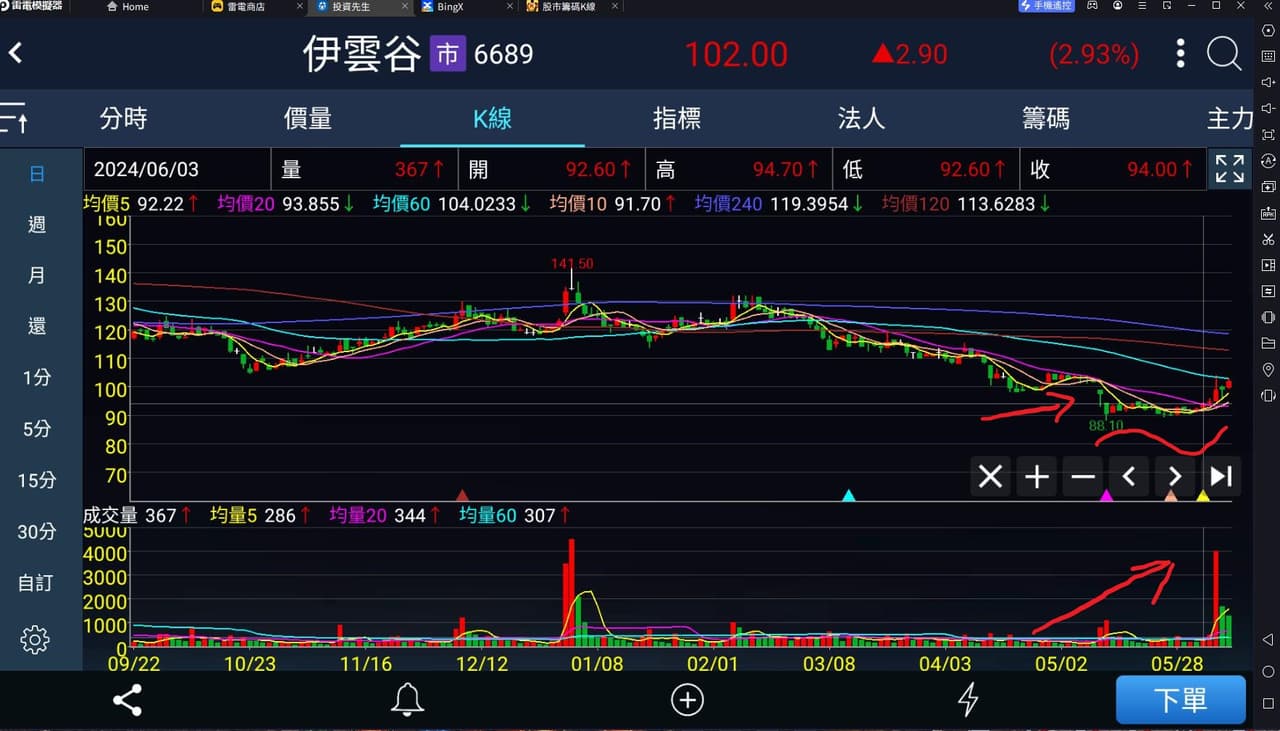Switch to 分時 tab
The image size is (1280, 731).
click(x=124, y=118)
